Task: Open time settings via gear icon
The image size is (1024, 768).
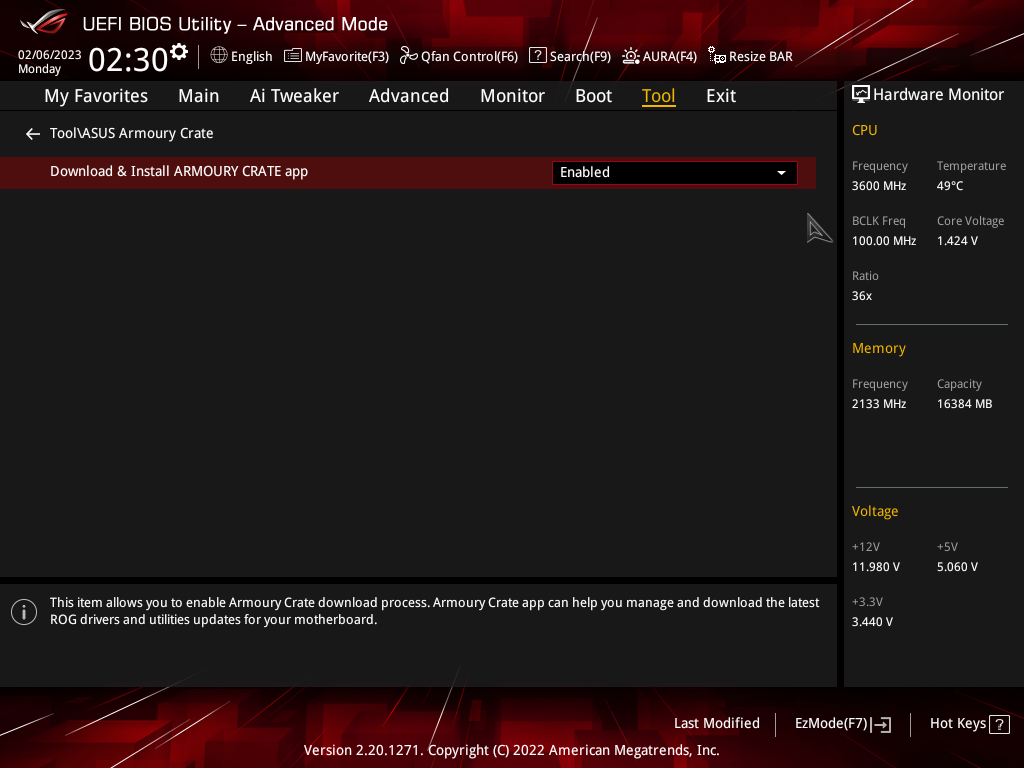Action: [179, 52]
